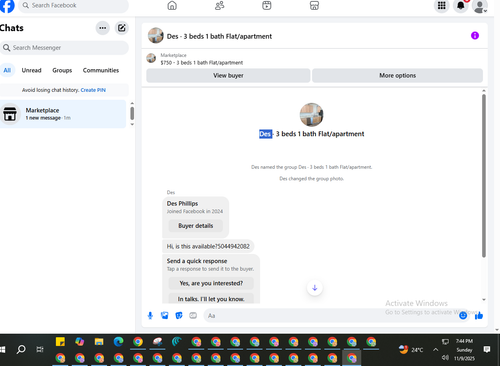
Task: Open the Windows notification center icon
Action: click(x=487, y=349)
